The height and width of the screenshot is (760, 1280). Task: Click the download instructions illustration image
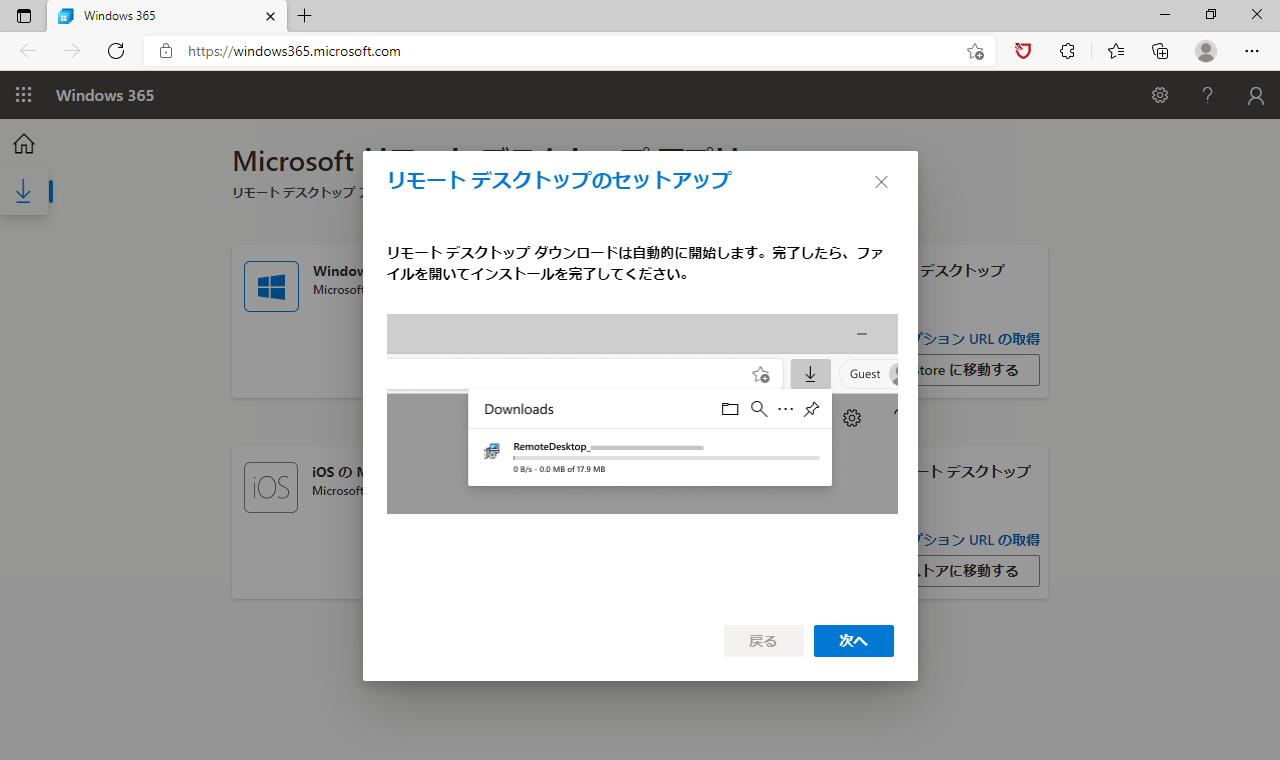click(642, 414)
